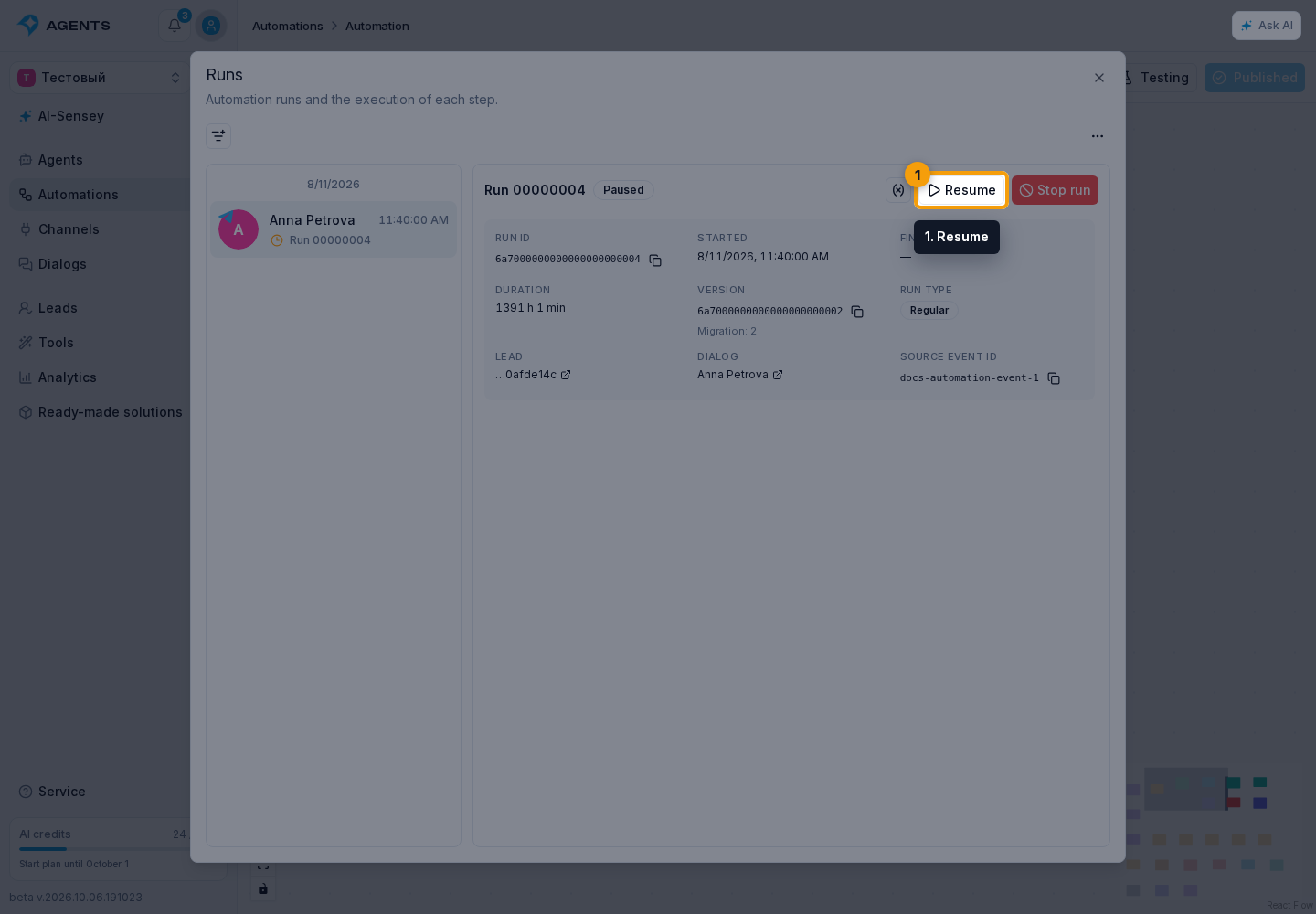Image resolution: width=1316 pixels, height=914 pixels.
Task: Close the Runs dialog
Action: pyautogui.click(x=1099, y=78)
